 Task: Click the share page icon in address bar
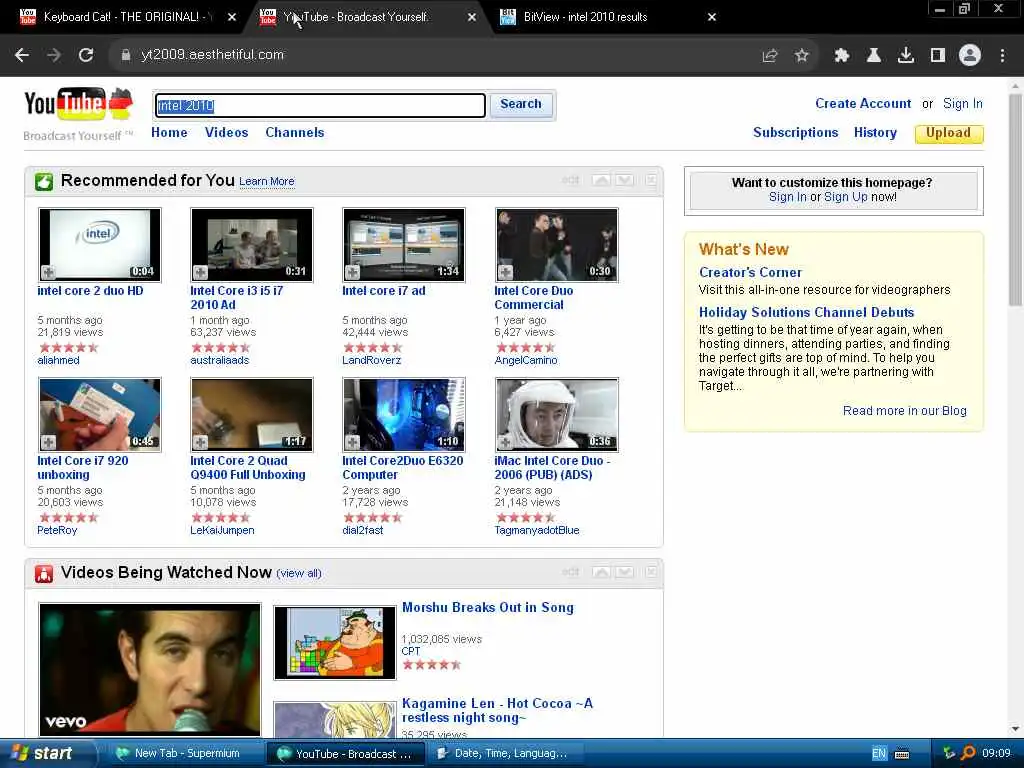770,56
